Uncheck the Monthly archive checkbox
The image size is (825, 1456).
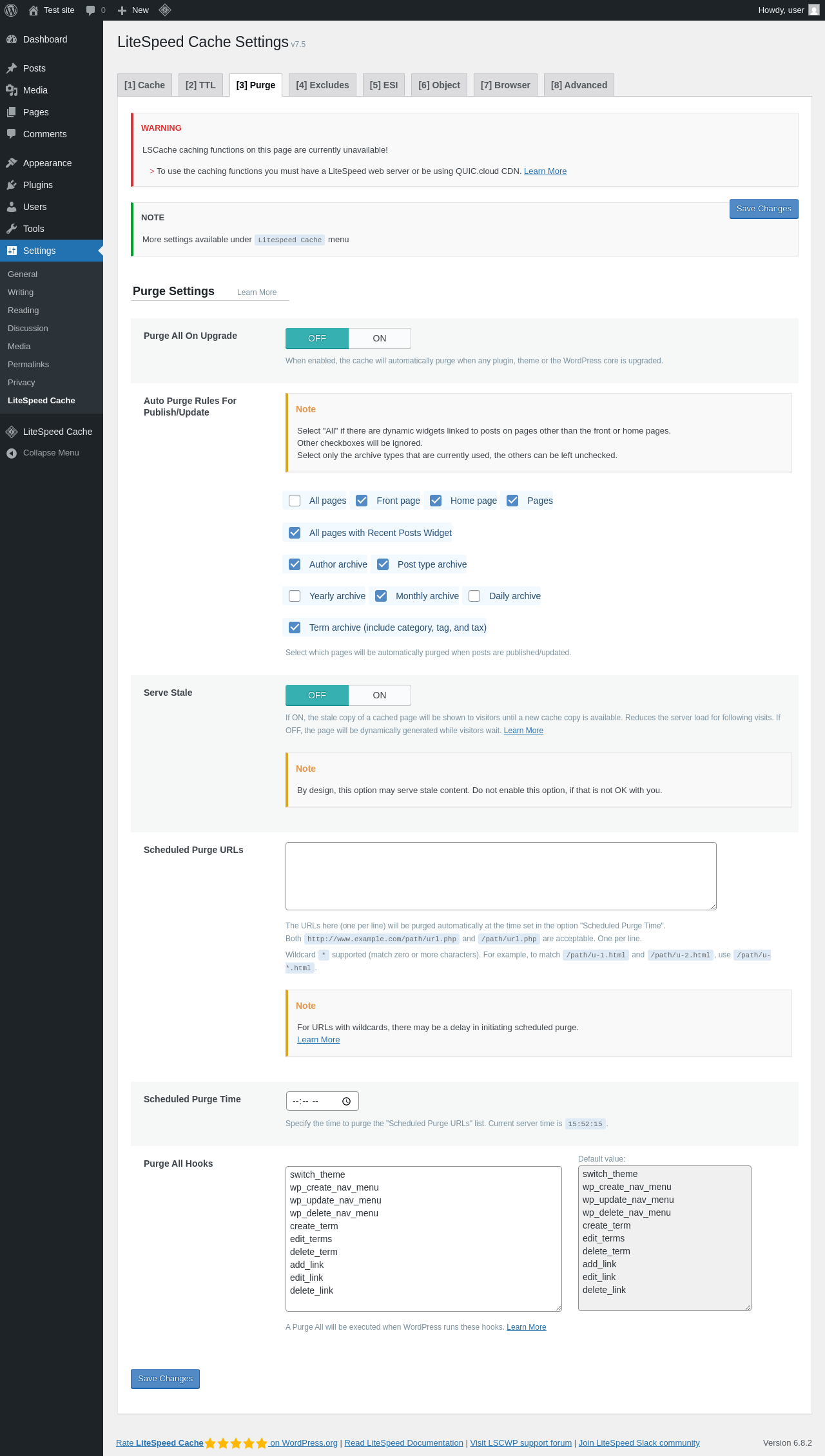point(381,596)
